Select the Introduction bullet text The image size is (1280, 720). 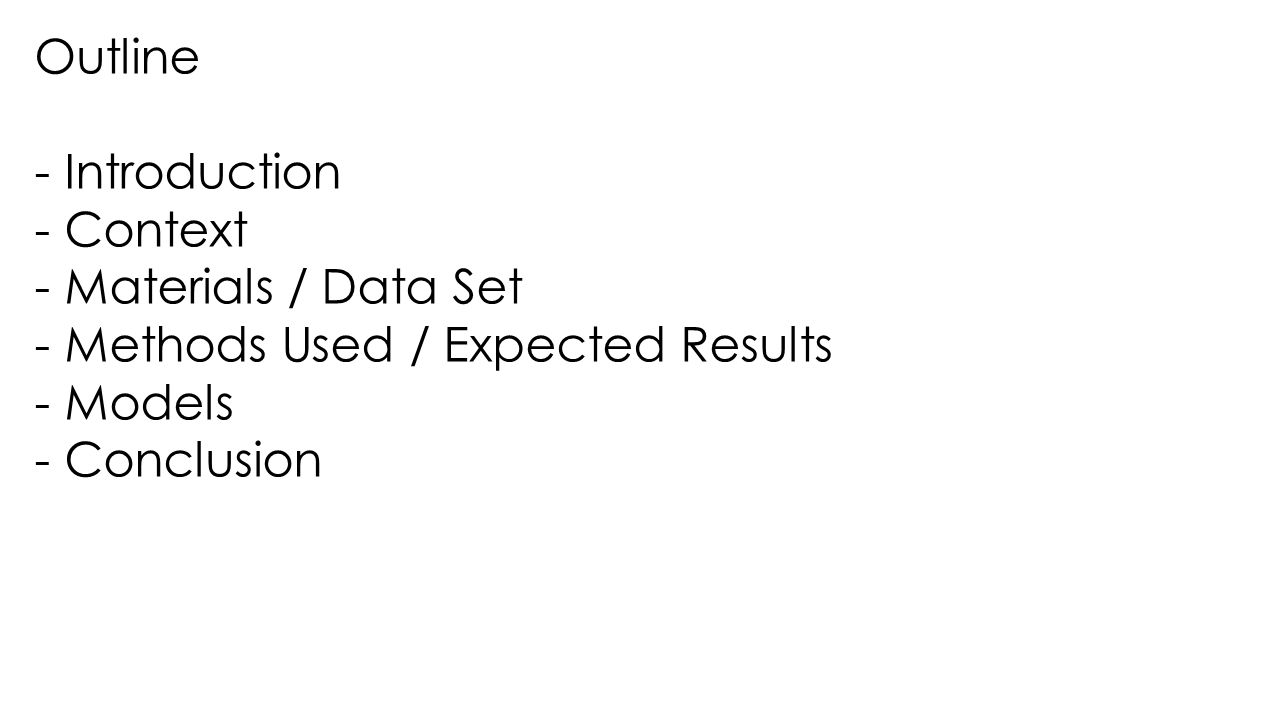203,172
